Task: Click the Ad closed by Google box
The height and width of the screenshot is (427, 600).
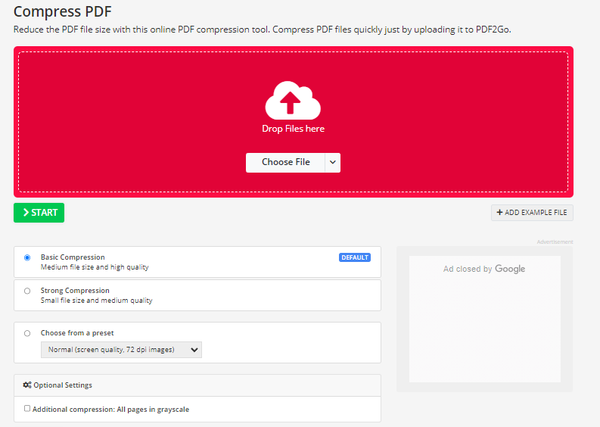Action: (x=485, y=319)
